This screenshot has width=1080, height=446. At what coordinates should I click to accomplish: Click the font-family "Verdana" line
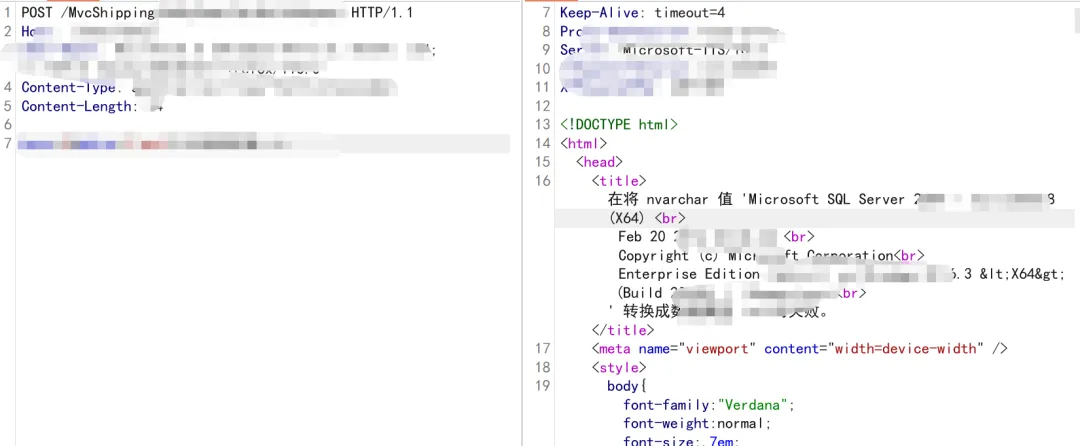709,405
